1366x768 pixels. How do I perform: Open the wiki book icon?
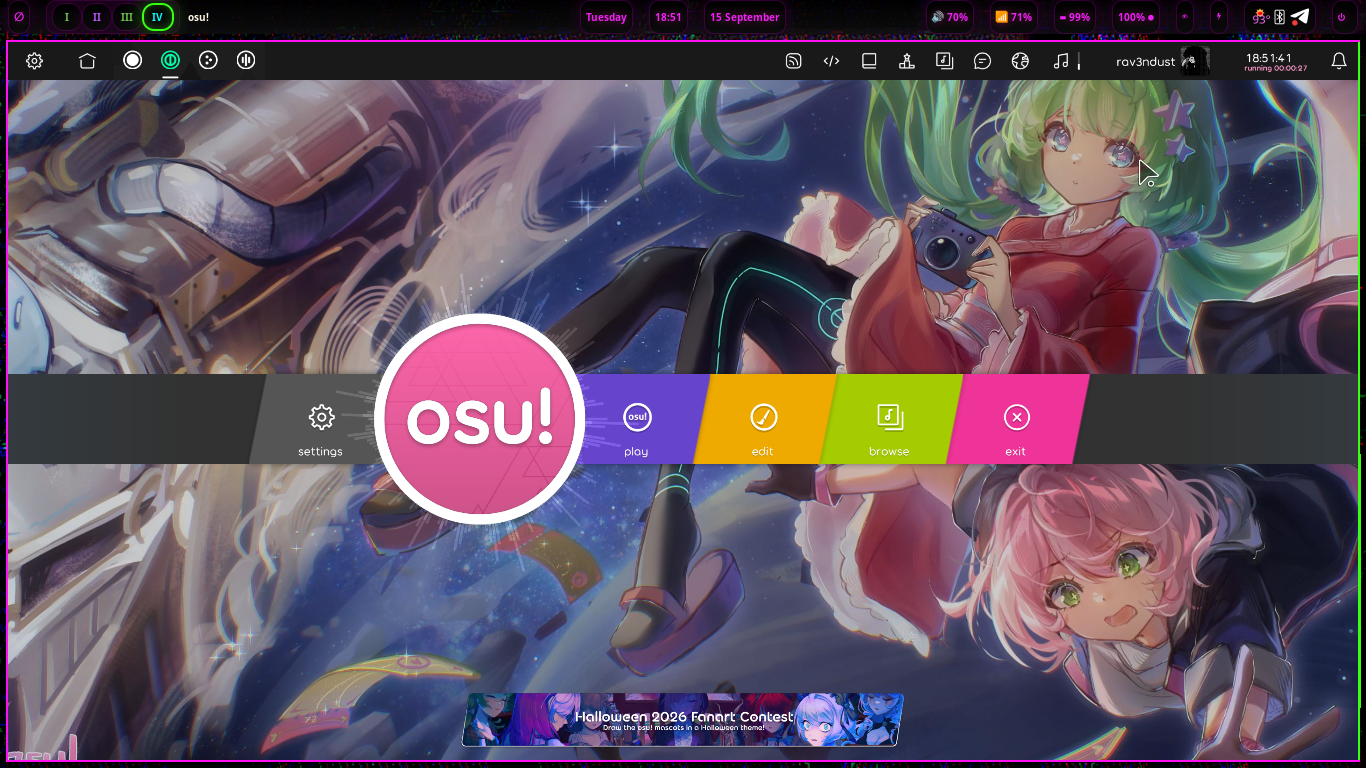(869, 61)
